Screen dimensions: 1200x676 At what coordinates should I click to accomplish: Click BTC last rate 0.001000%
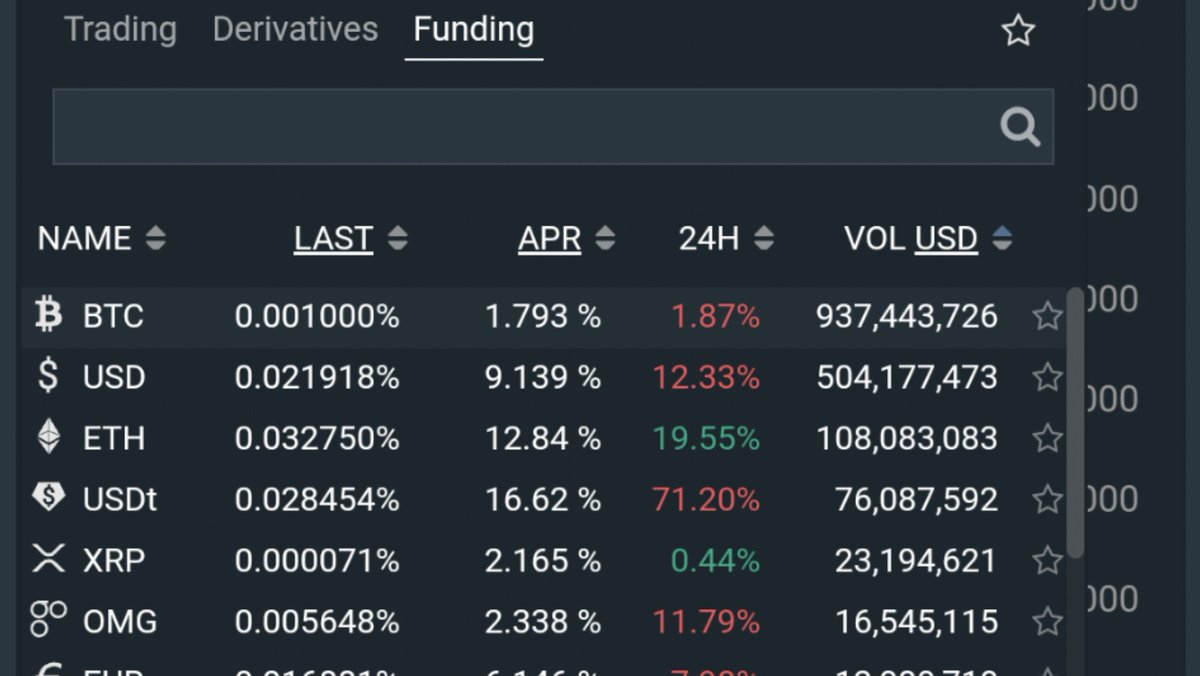317,316
